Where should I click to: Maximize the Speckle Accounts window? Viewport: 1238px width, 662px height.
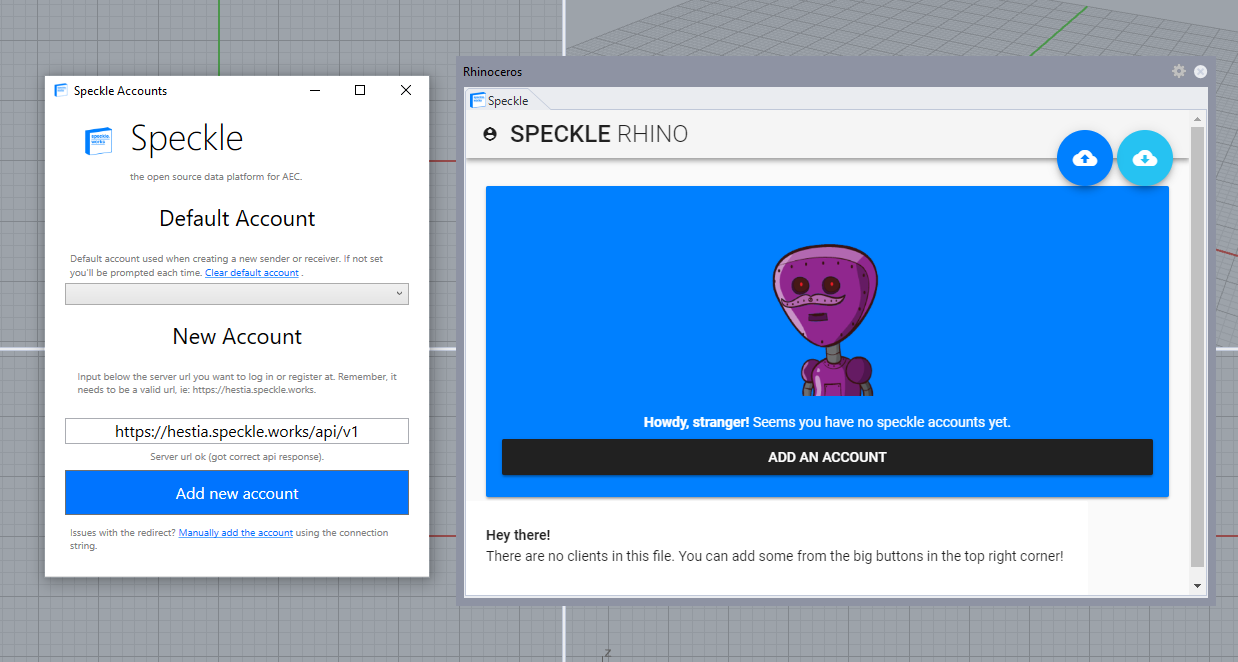360,90
